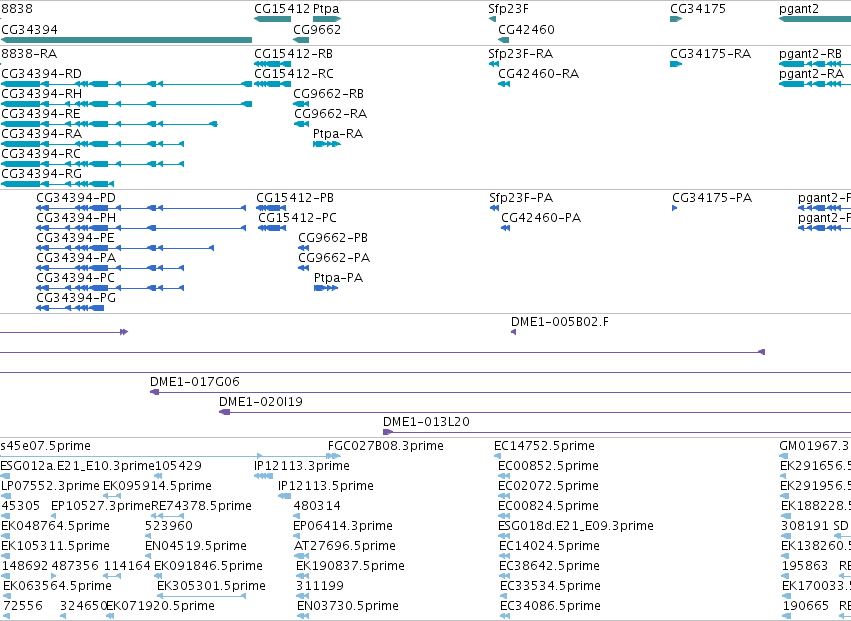Select the CG34175-RA transcript label

[x=711, y=54]
